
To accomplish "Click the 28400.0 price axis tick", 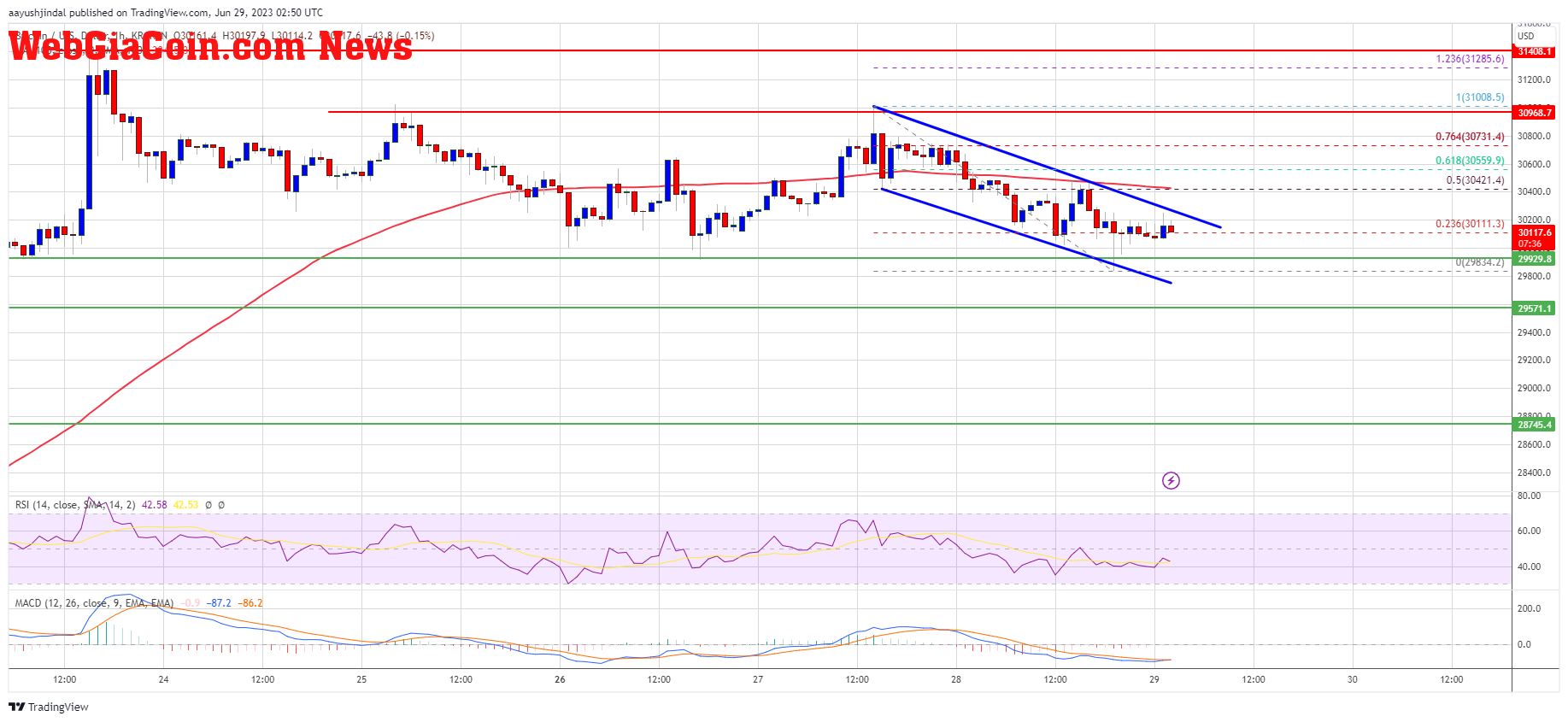I will pyautogui.click(x=1534, y=473).
